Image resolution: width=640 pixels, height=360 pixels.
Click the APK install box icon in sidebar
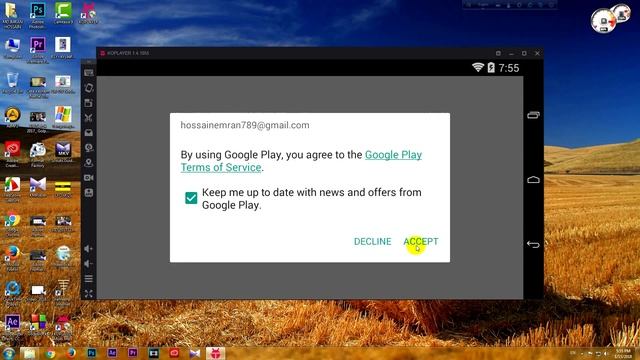pyautogui.click(x=89, y=133)
